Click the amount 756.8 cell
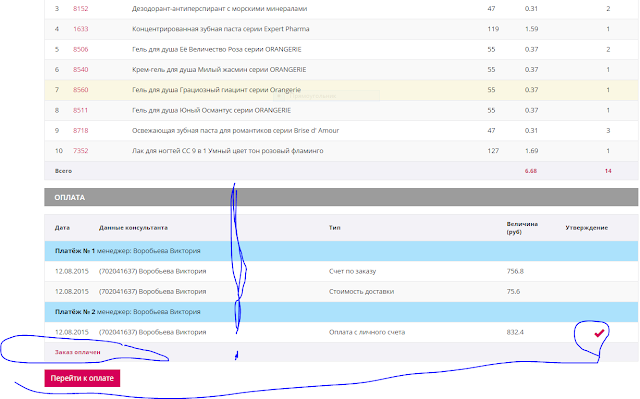The height and width of the screenshot is (399, 640). coord(515,271)
